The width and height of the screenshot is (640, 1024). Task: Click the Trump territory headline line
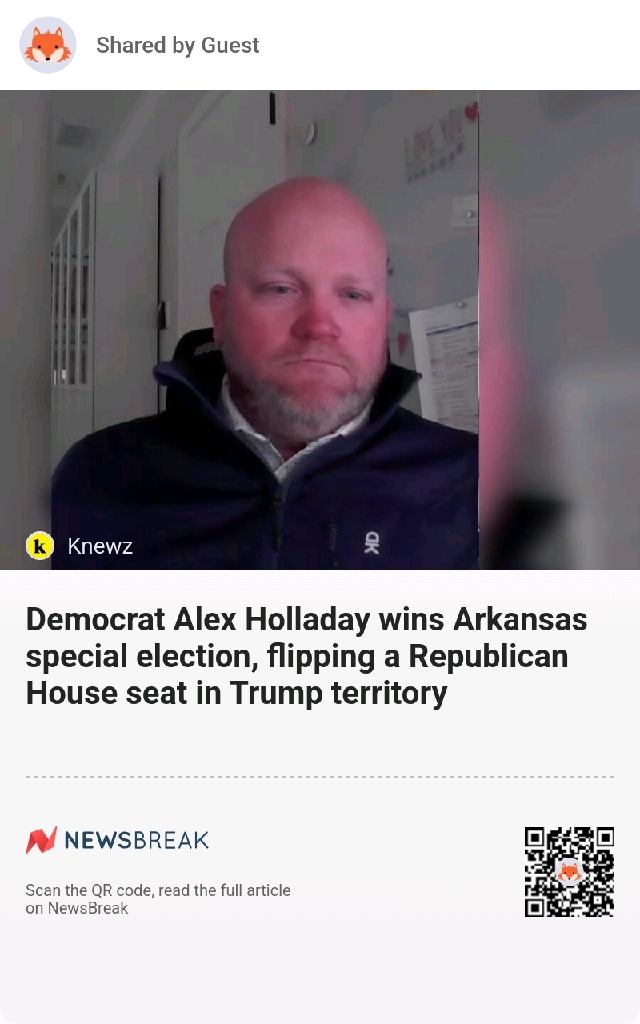pyautogui.click(x=236, y=693)
